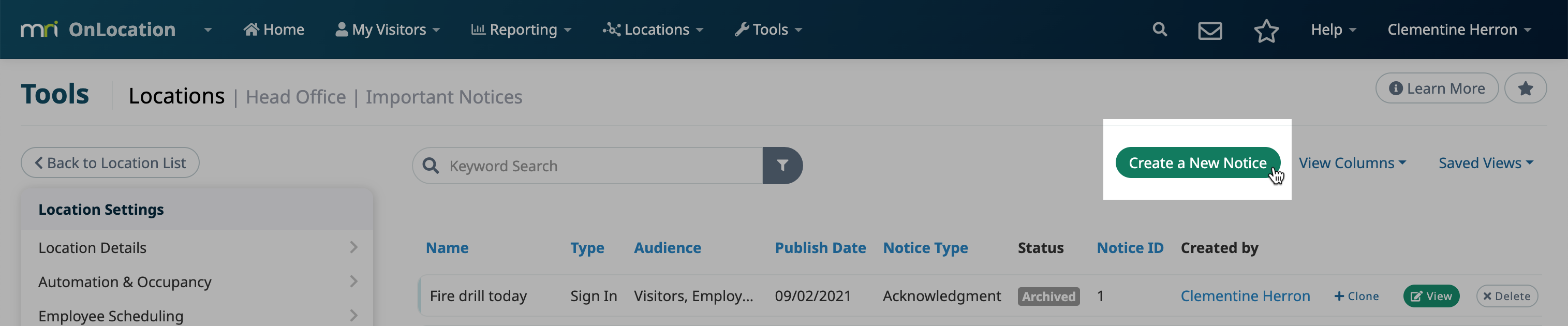Image resolution: width=1568 pixels, height=326 pixels.
Task: Expand Location Details settings
Action: click(197, 247)
